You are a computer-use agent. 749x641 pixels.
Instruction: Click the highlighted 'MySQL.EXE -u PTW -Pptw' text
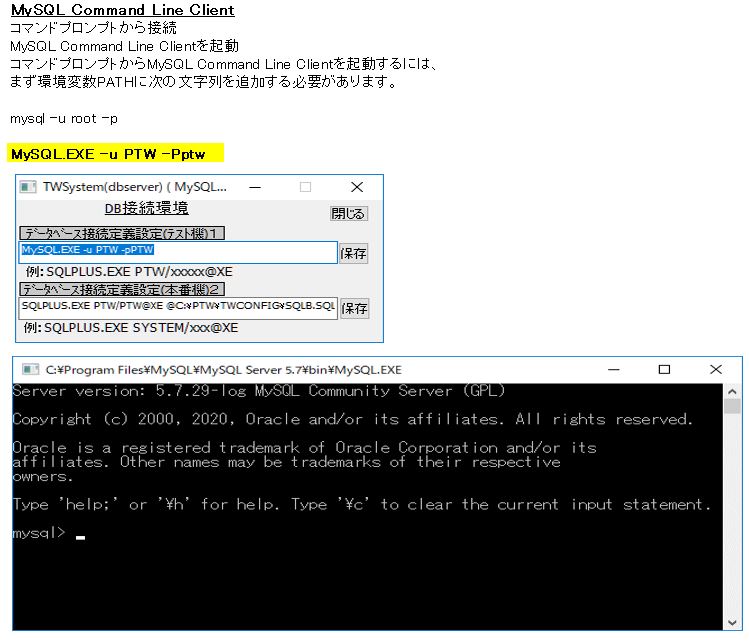point(108,154)
